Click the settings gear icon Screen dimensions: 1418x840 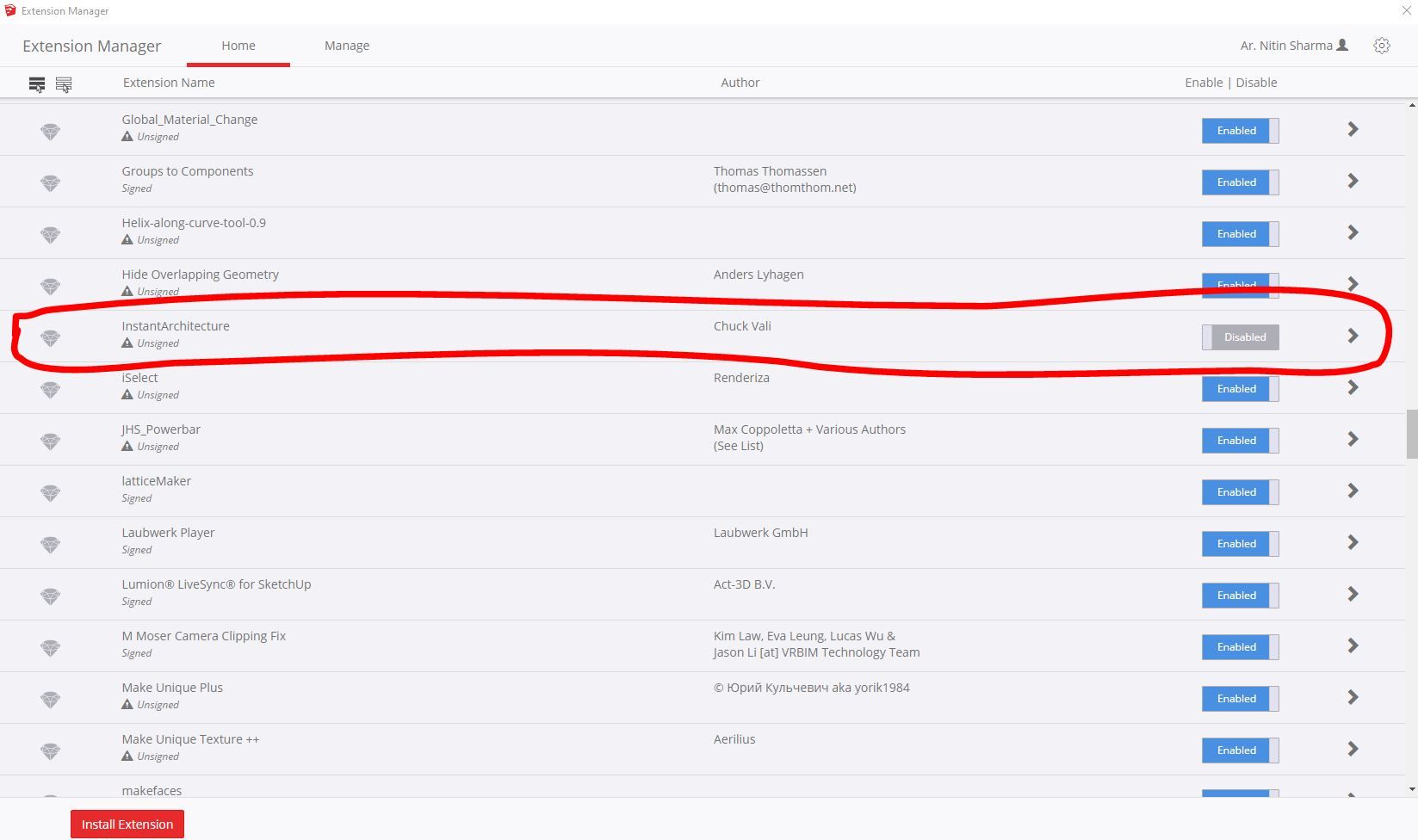click(1381, 46)
